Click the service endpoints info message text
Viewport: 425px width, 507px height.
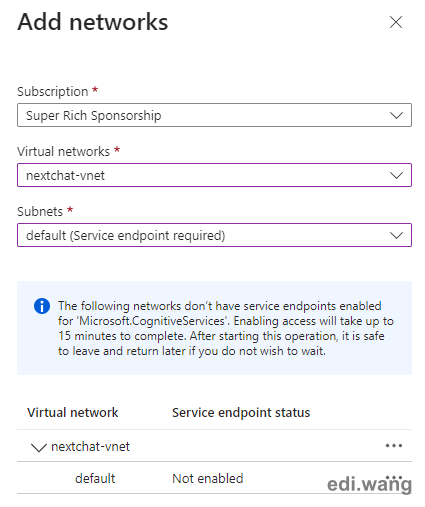click(x=226, y=328)
